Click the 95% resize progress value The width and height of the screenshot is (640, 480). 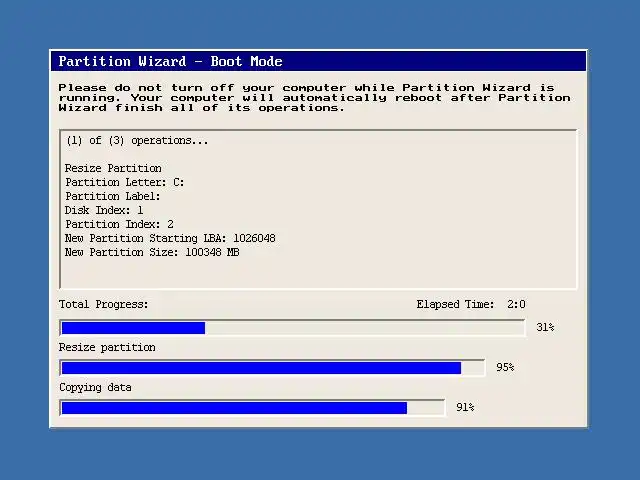505,367
